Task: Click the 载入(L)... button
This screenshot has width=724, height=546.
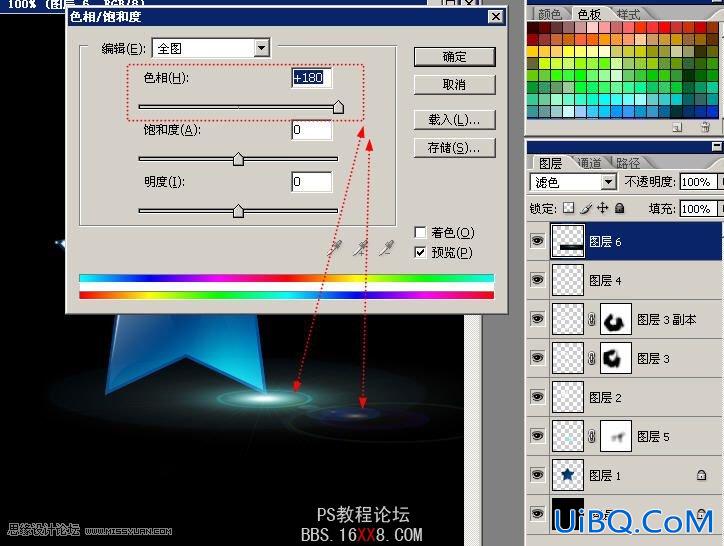Action: 455,120
